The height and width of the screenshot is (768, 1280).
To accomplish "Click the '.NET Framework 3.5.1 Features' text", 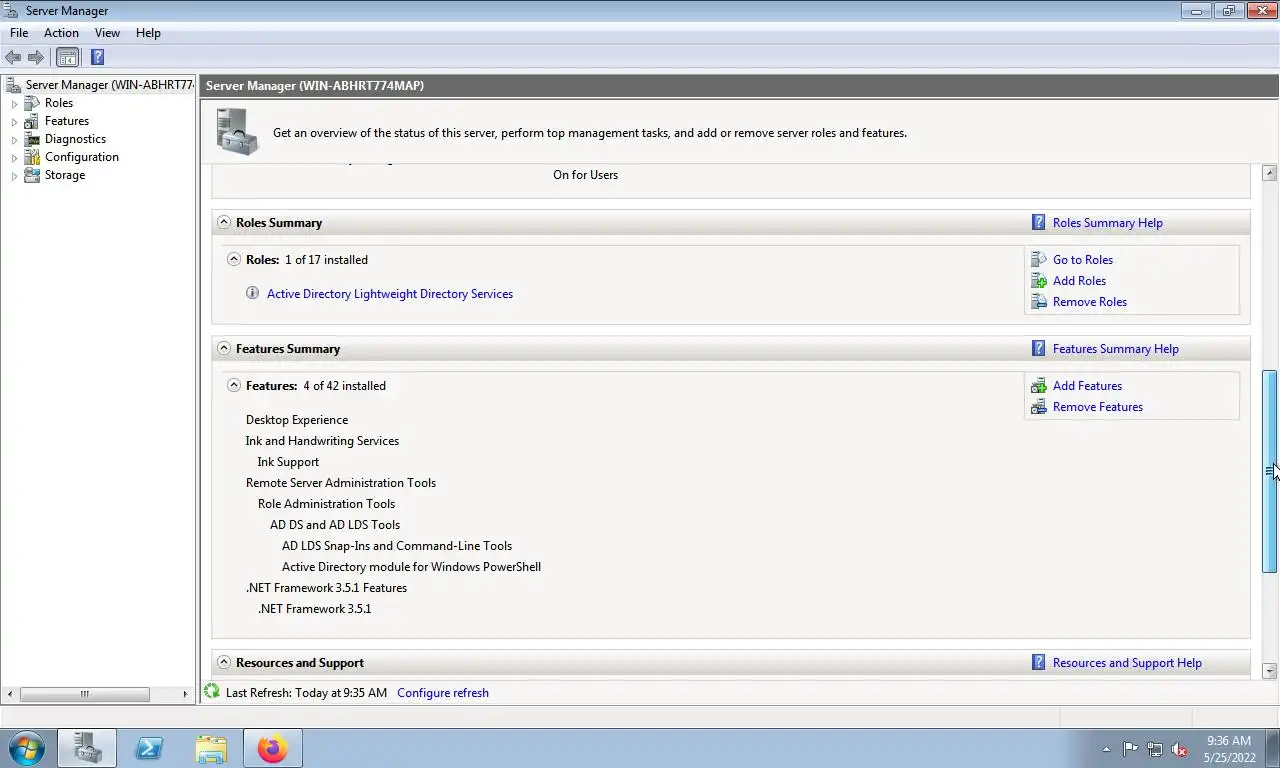I will (326, 588).
